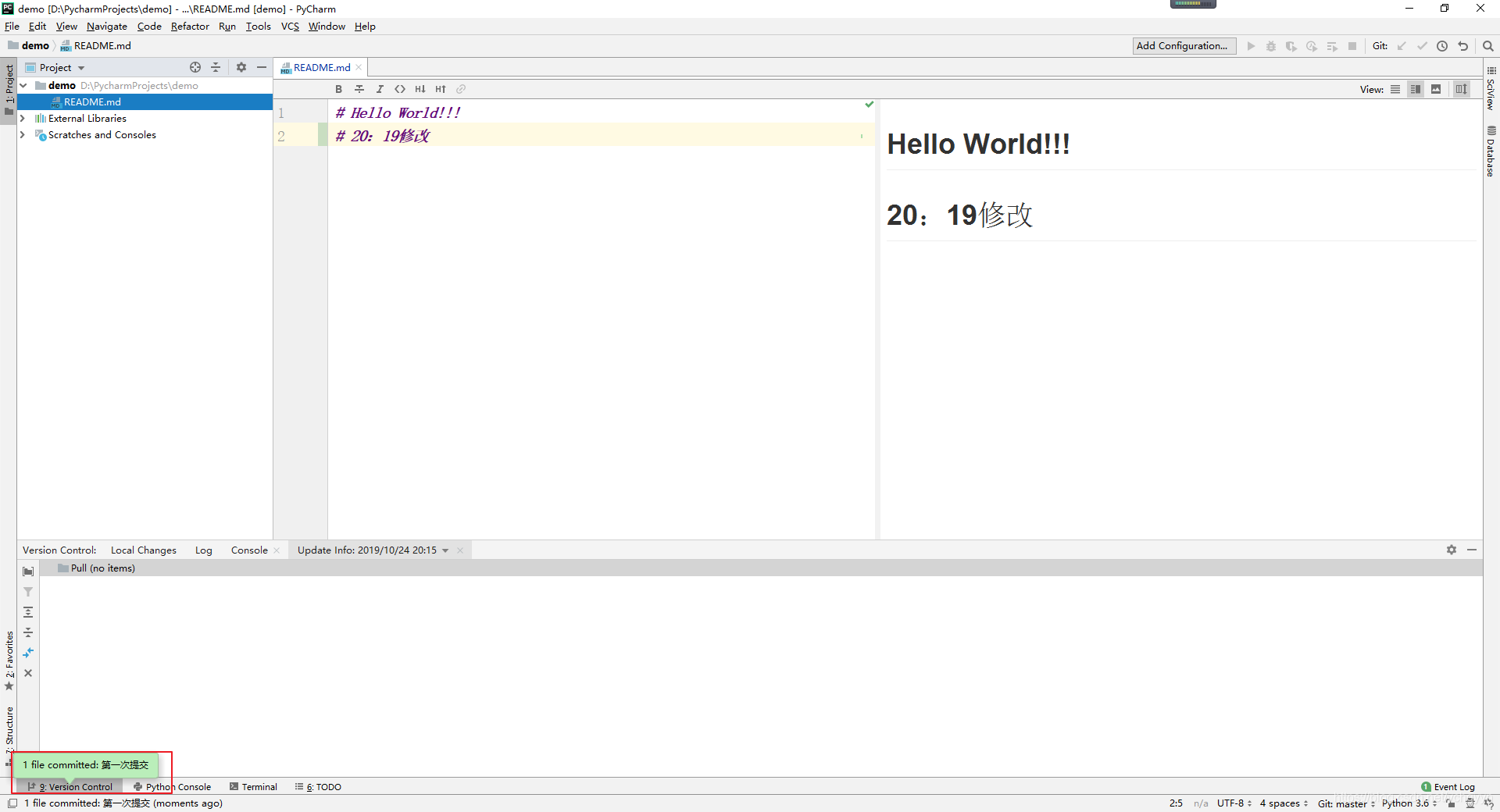
Task: Click blue show diff arrows icon
Action: (x=28, y=653)
